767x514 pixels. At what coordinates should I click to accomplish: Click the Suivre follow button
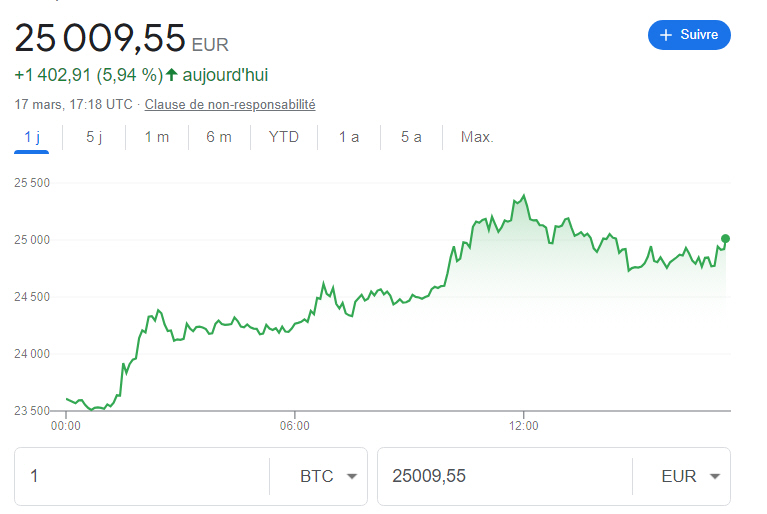689,35
